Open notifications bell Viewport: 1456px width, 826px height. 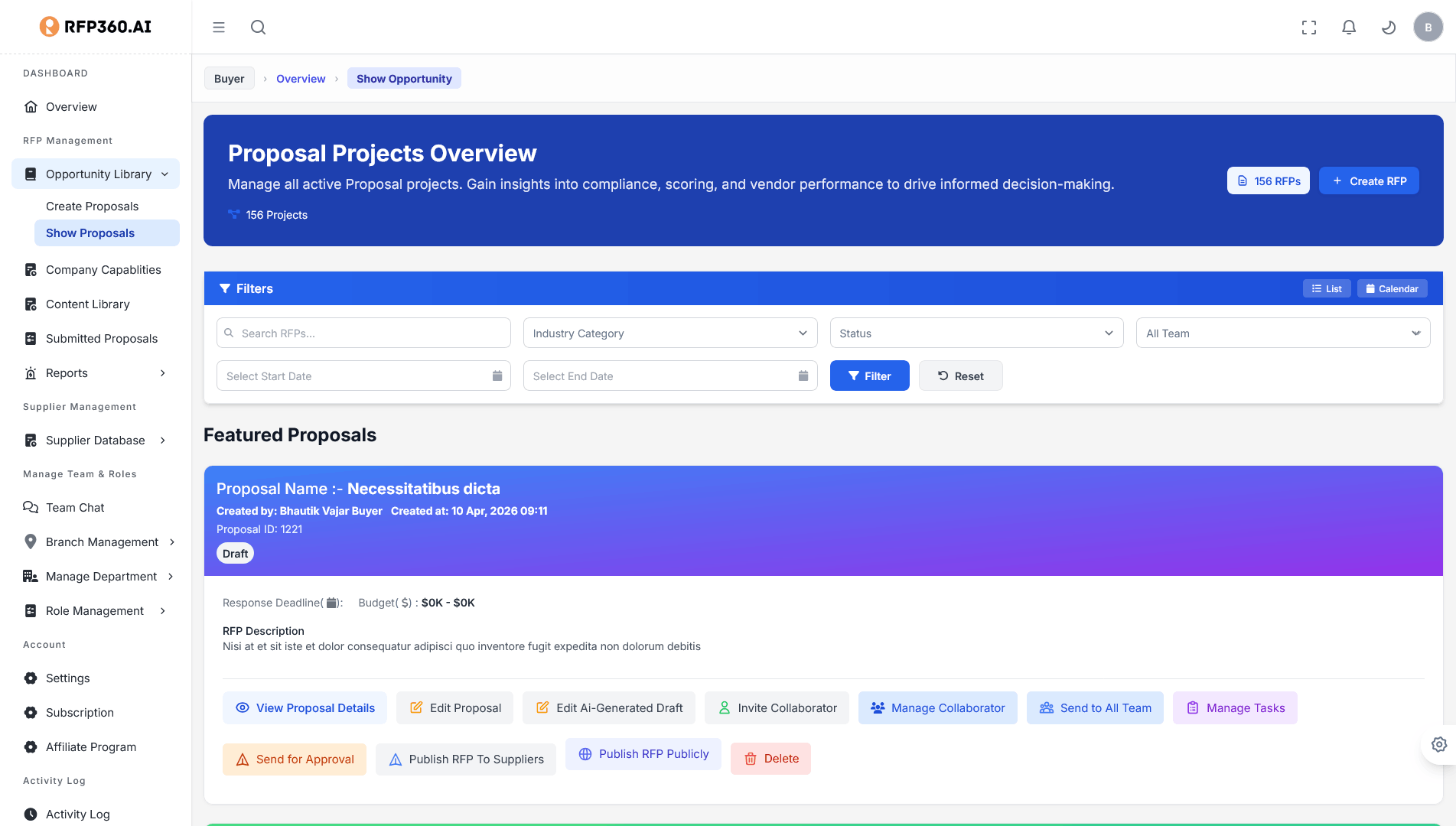pos(1349,28)
